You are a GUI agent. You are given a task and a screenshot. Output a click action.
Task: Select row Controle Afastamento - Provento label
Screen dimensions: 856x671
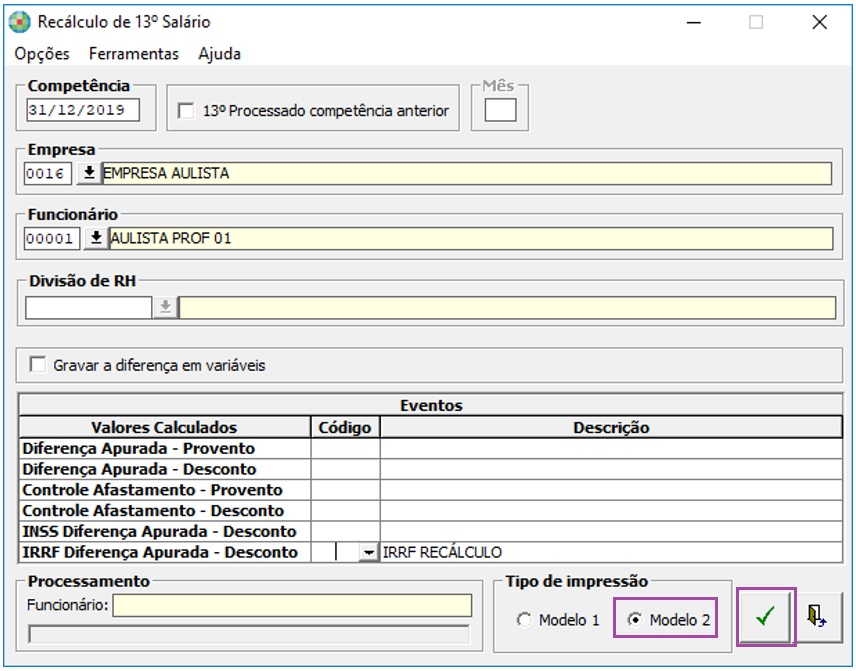(x=165, y=490)
